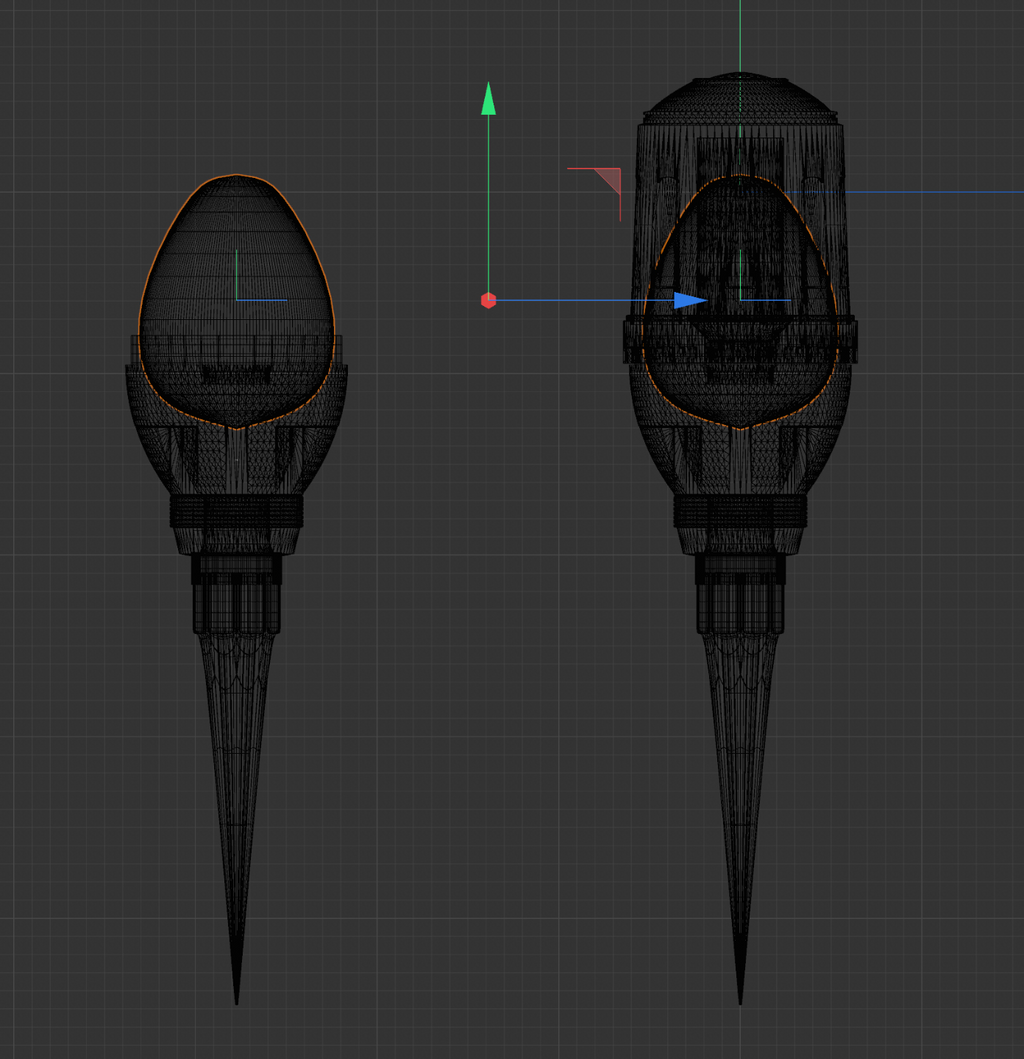Click the red corner plane handle of gizmo
Image resolution: width=1024 pixels, height=1059 pixels.
point(608,181)
